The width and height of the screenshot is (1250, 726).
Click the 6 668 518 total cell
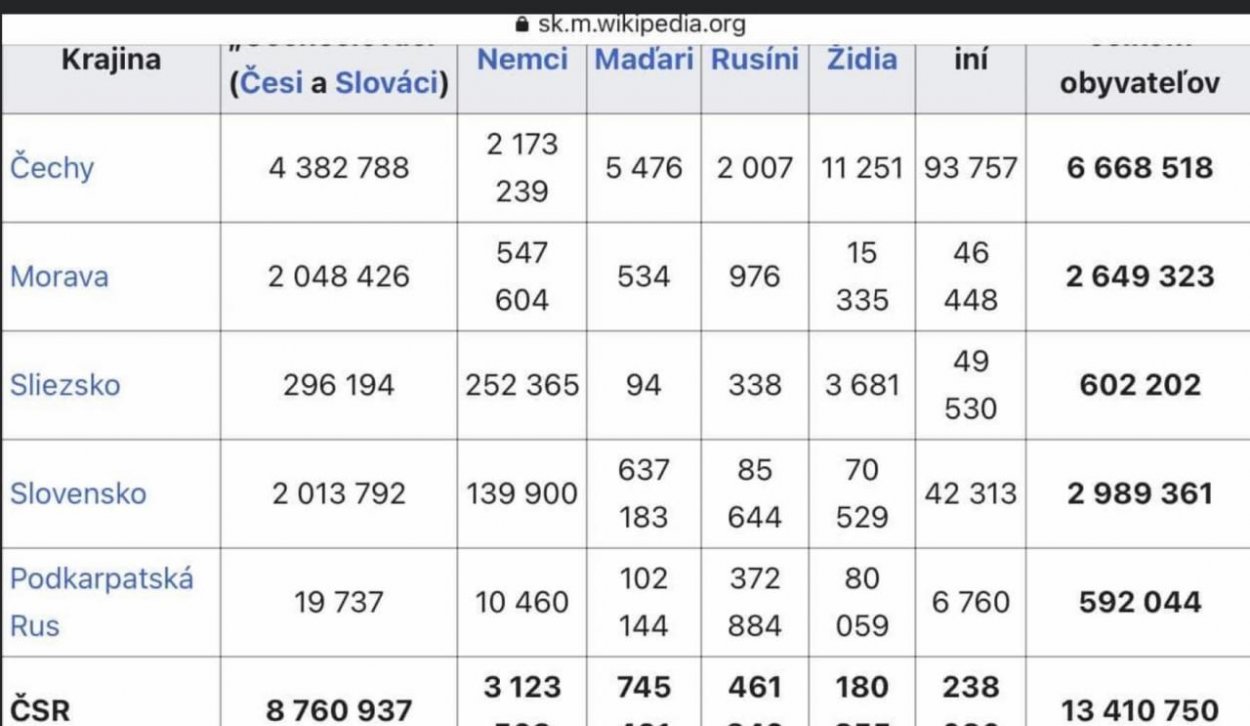[1143, 168]
